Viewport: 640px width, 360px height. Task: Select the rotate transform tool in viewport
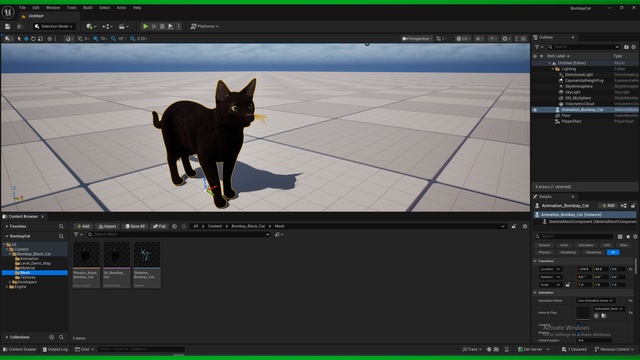tap(33, 39)
